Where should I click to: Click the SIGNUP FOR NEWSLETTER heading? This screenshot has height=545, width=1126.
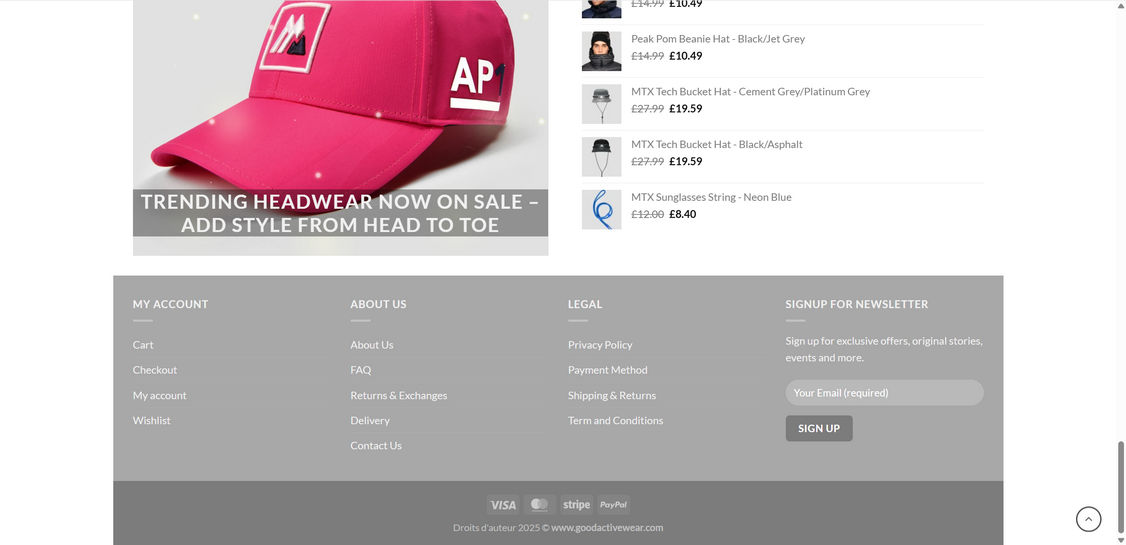(857, 304)
